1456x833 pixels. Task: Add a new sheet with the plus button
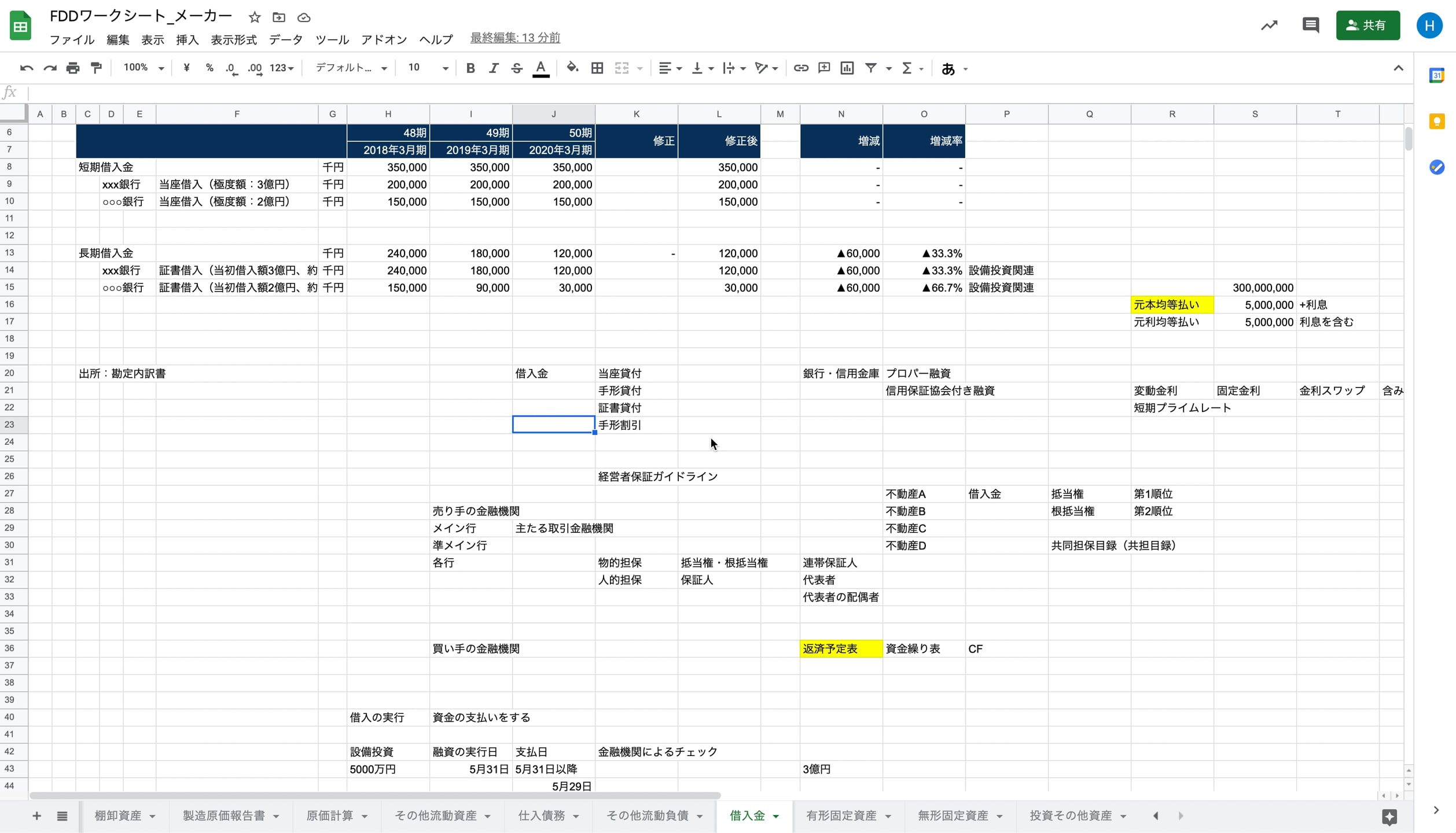coord(36,816)
